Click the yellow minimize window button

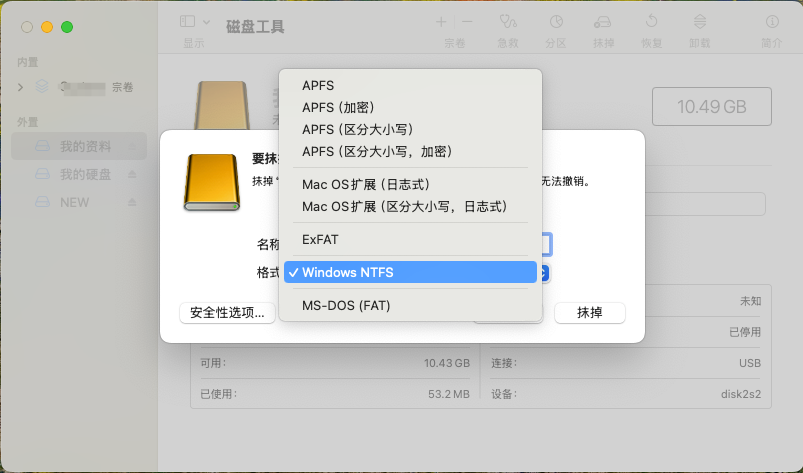(47, 27)
